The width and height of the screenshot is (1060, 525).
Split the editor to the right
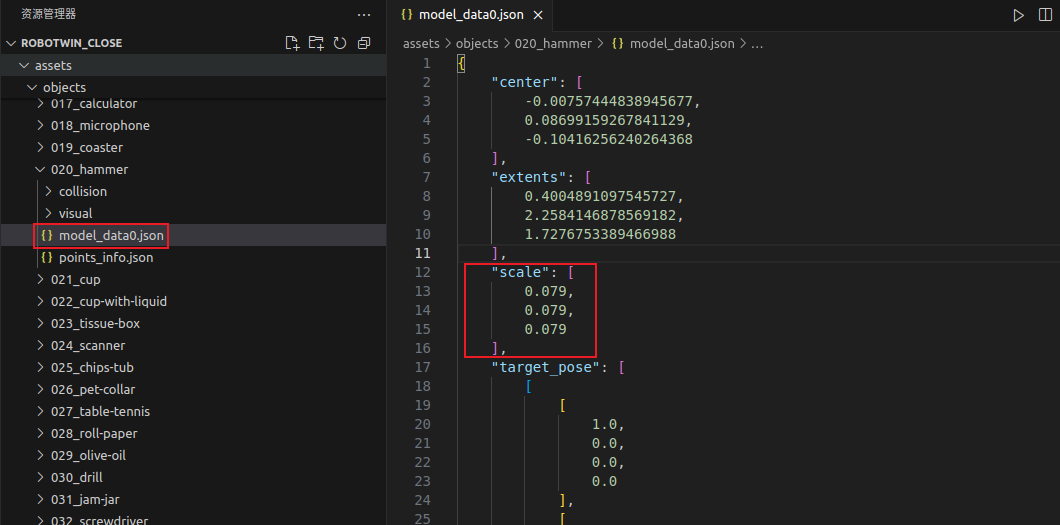(x=1044, y=15)
